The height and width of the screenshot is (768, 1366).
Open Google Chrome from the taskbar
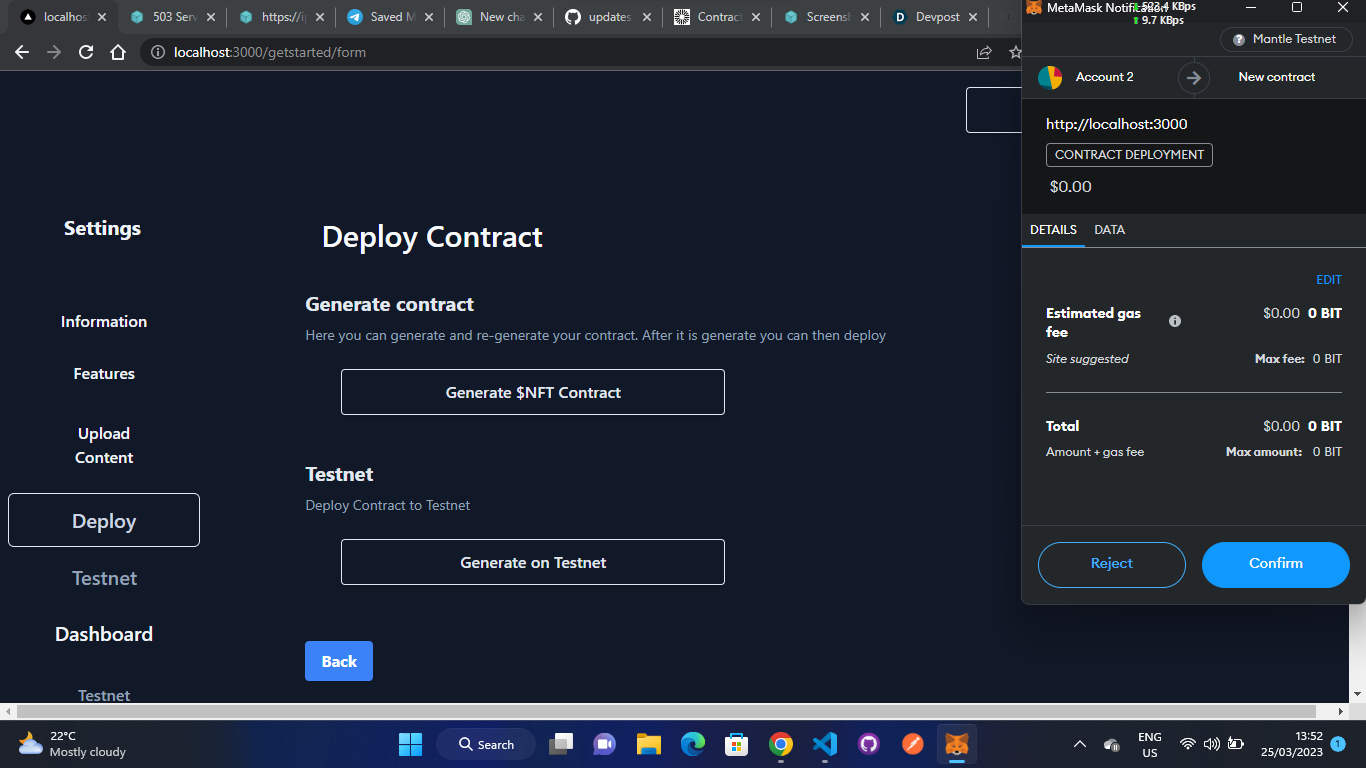coord(780,744)
